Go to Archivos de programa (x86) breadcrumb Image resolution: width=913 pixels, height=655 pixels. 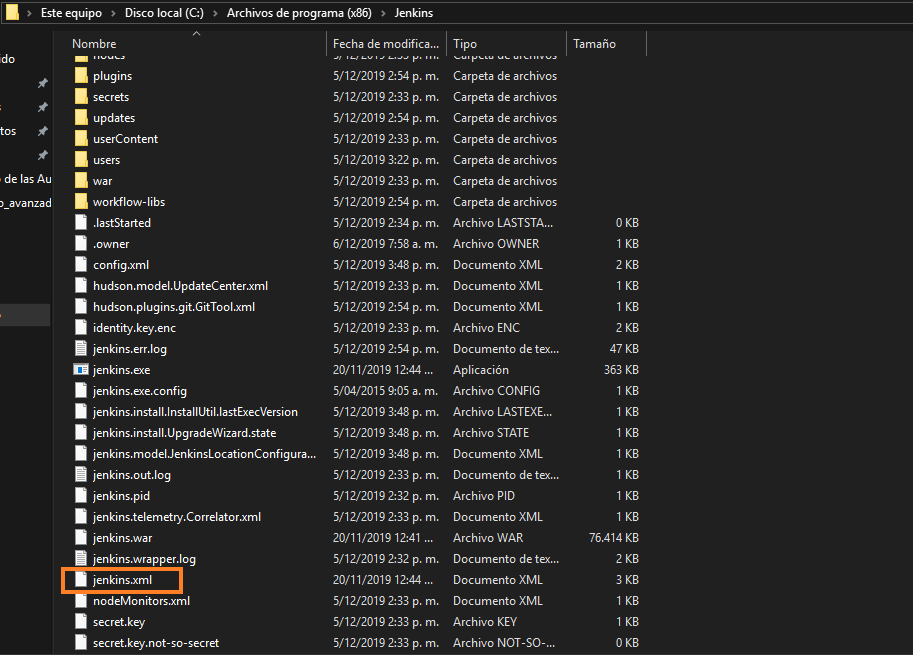298,13
